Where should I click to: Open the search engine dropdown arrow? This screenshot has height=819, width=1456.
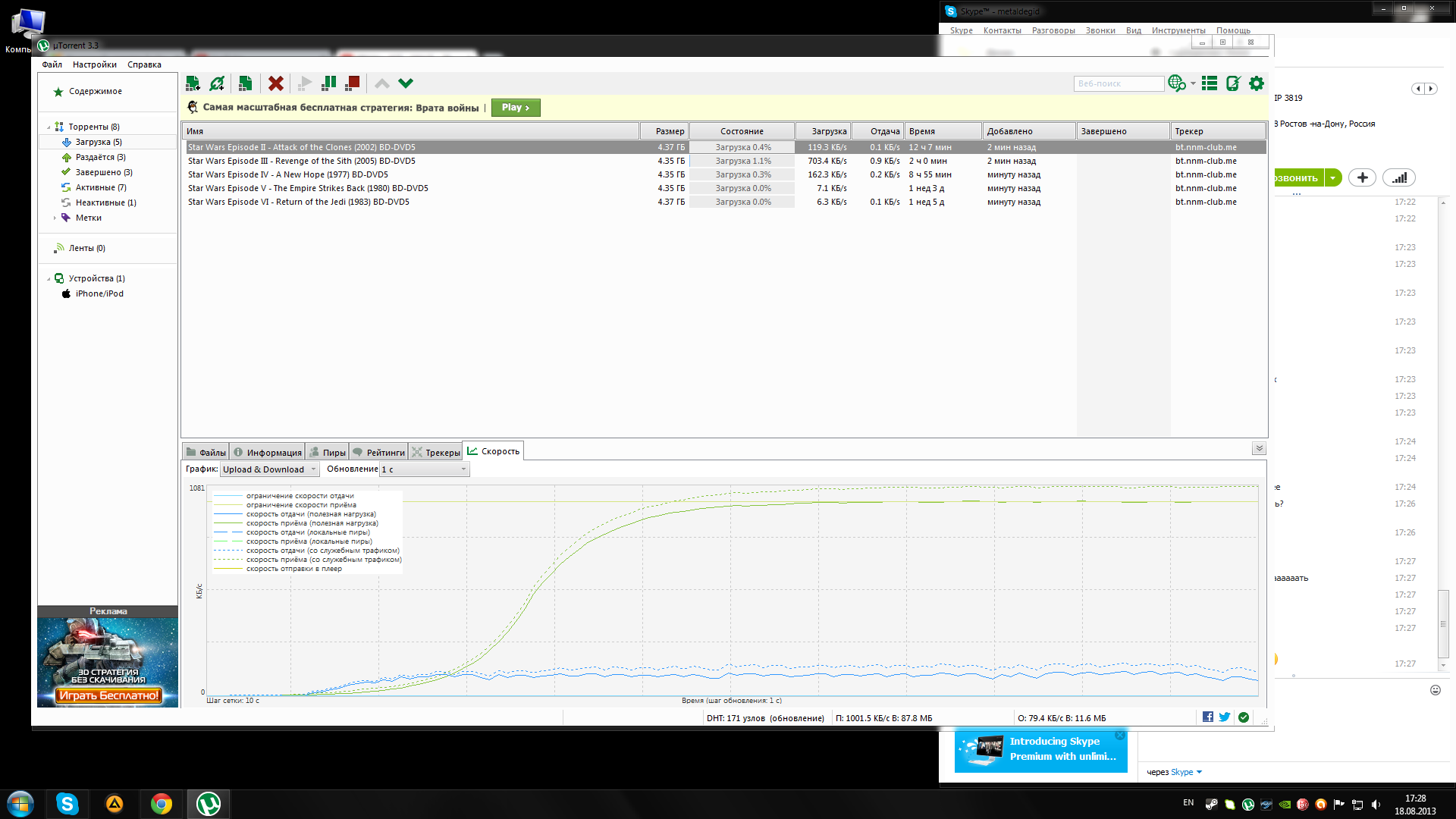[x=1194, y=83]
